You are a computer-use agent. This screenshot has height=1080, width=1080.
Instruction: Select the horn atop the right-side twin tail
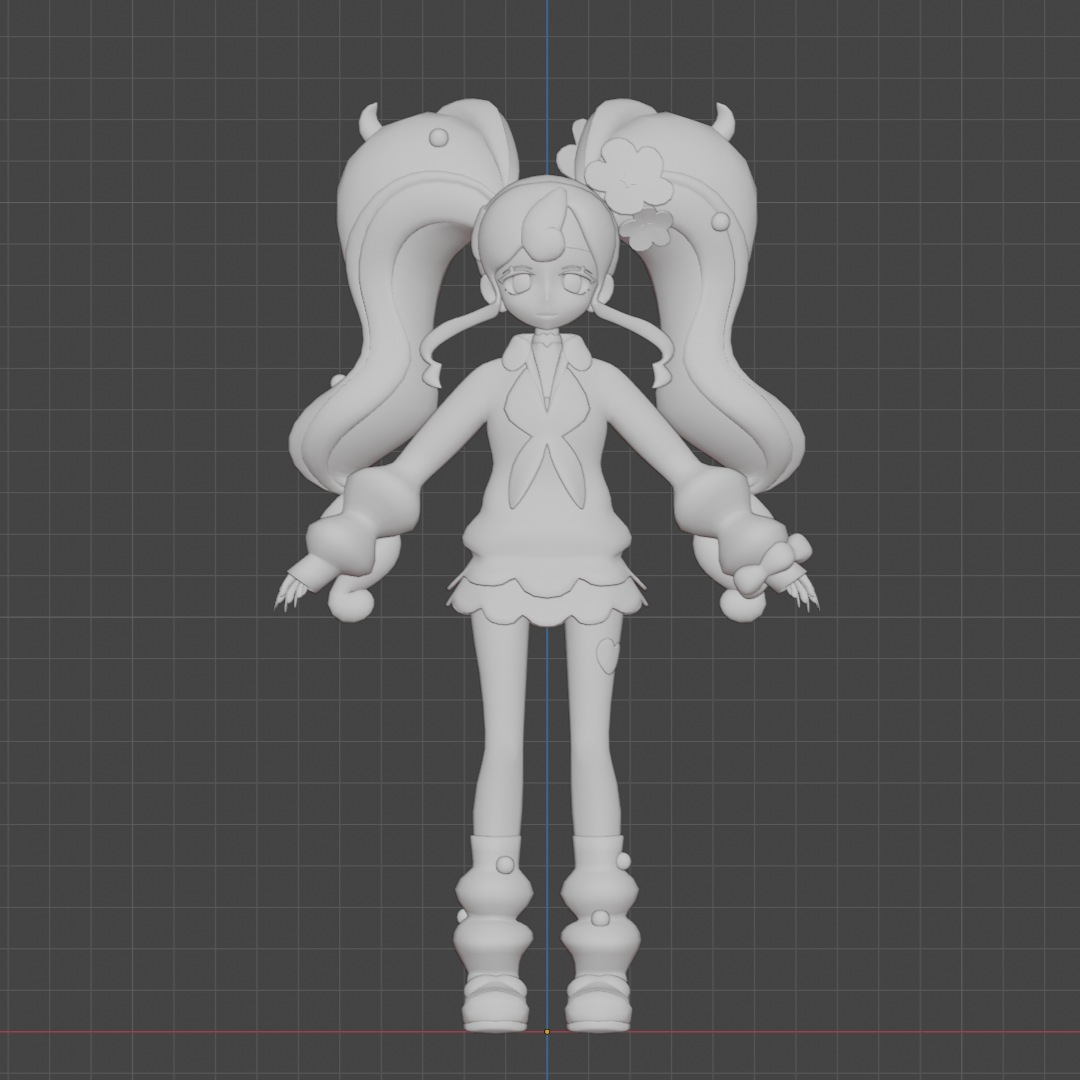(x=723, y=122)
